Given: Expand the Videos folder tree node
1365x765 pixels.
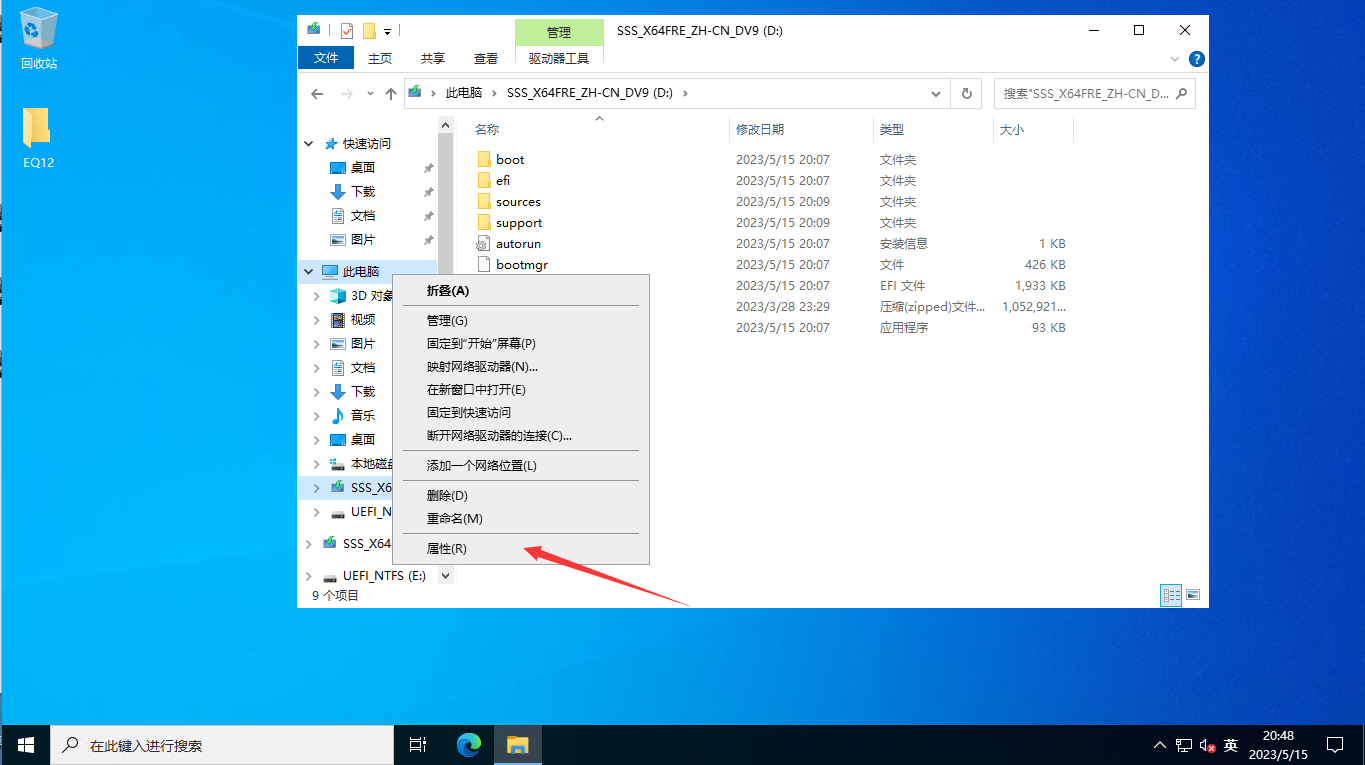Looking at the screenshot, I should pyautogui.click(x=317, y=320).
